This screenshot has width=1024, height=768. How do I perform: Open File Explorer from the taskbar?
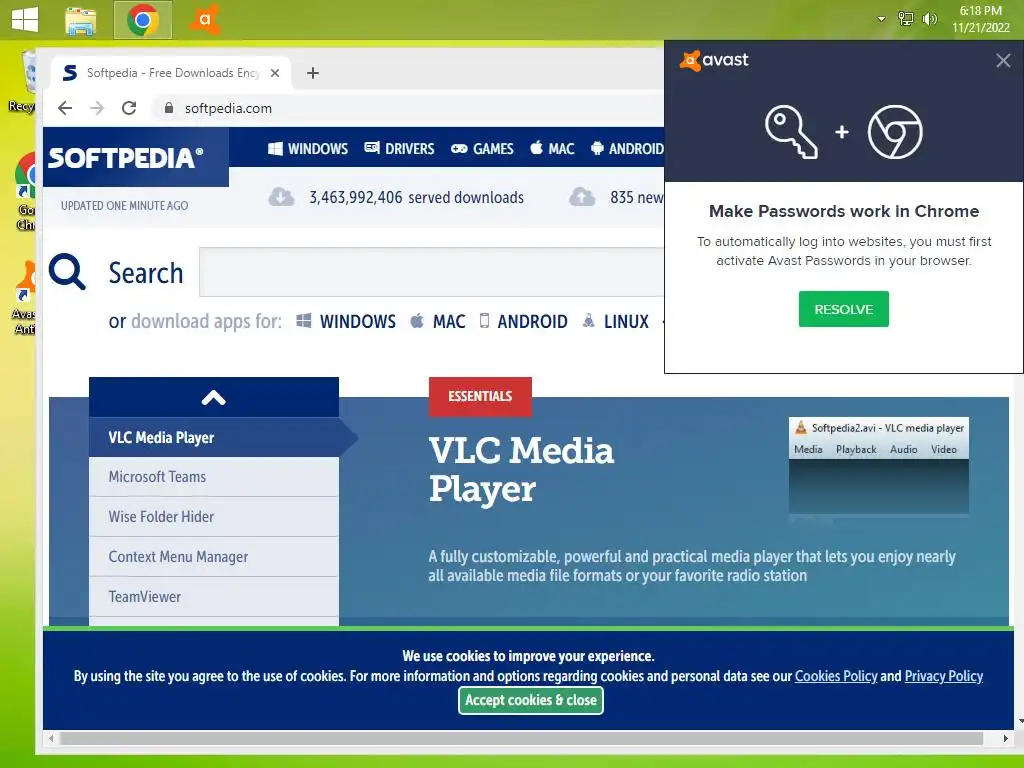point(81,20)
